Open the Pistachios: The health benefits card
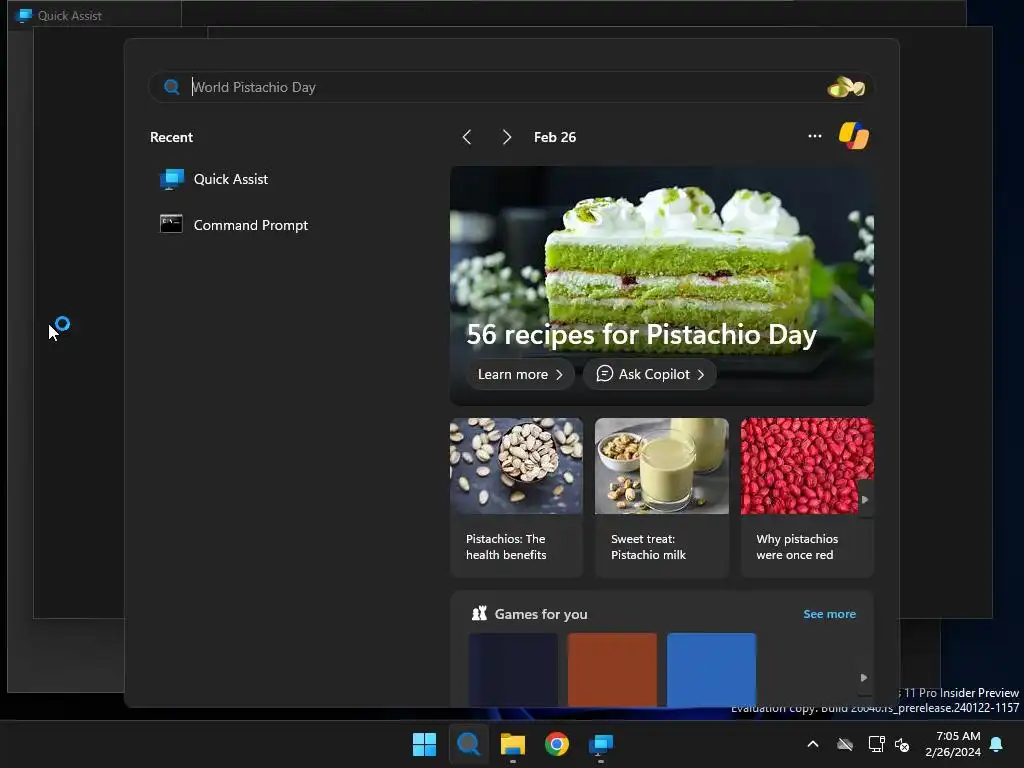The height and width of the screenshot is (768, 1024). click(516, 498)
